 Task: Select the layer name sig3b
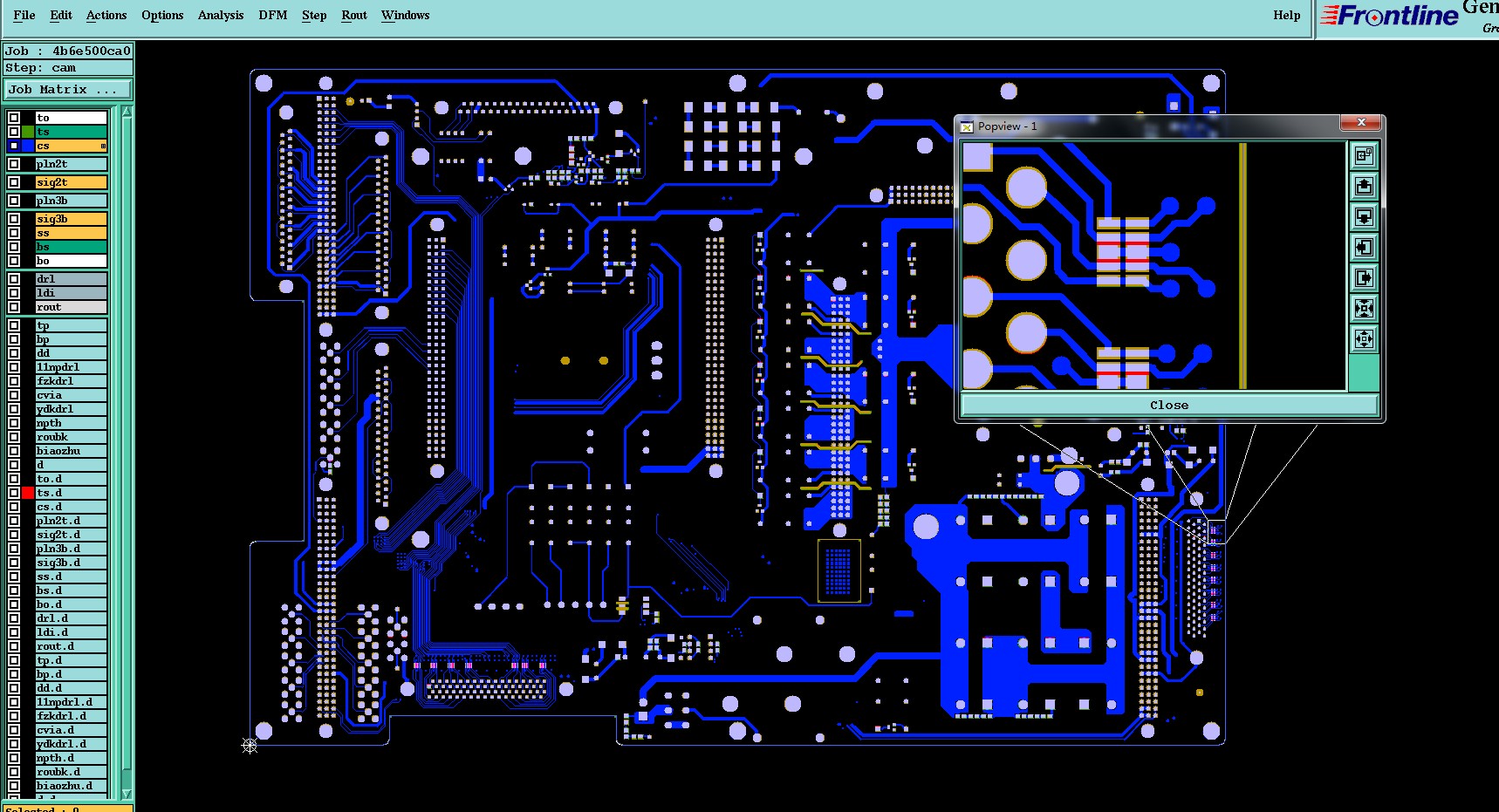click(72, 219)
